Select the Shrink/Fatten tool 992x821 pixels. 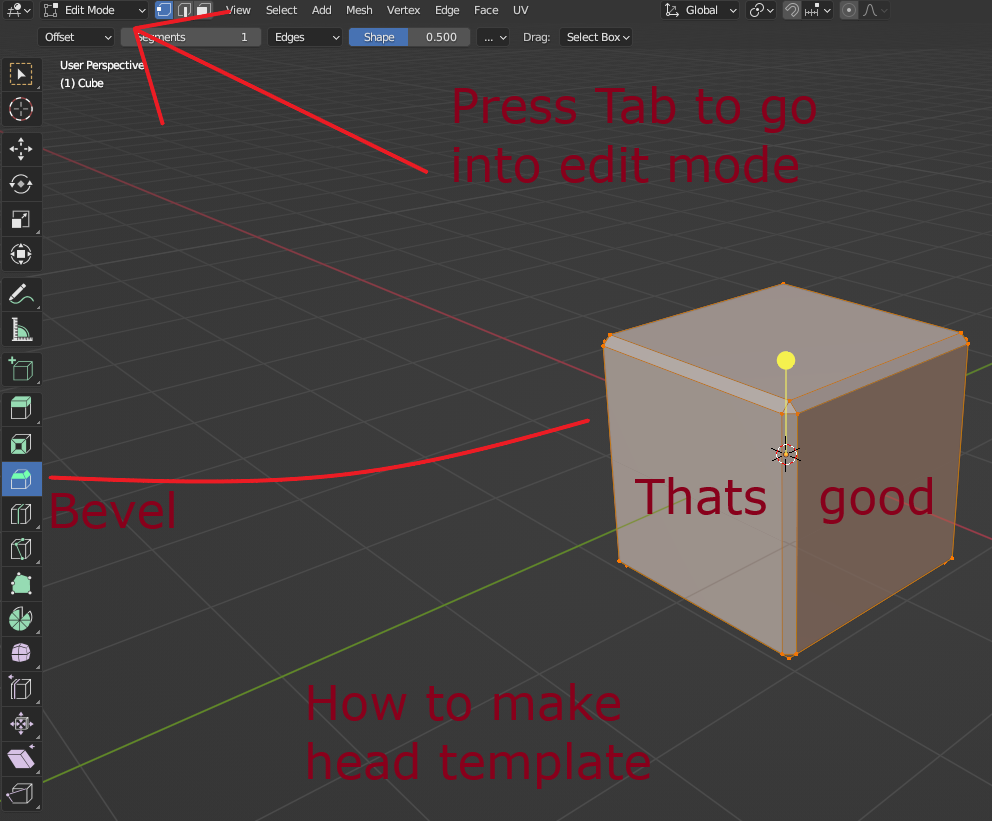coord(21,724)
